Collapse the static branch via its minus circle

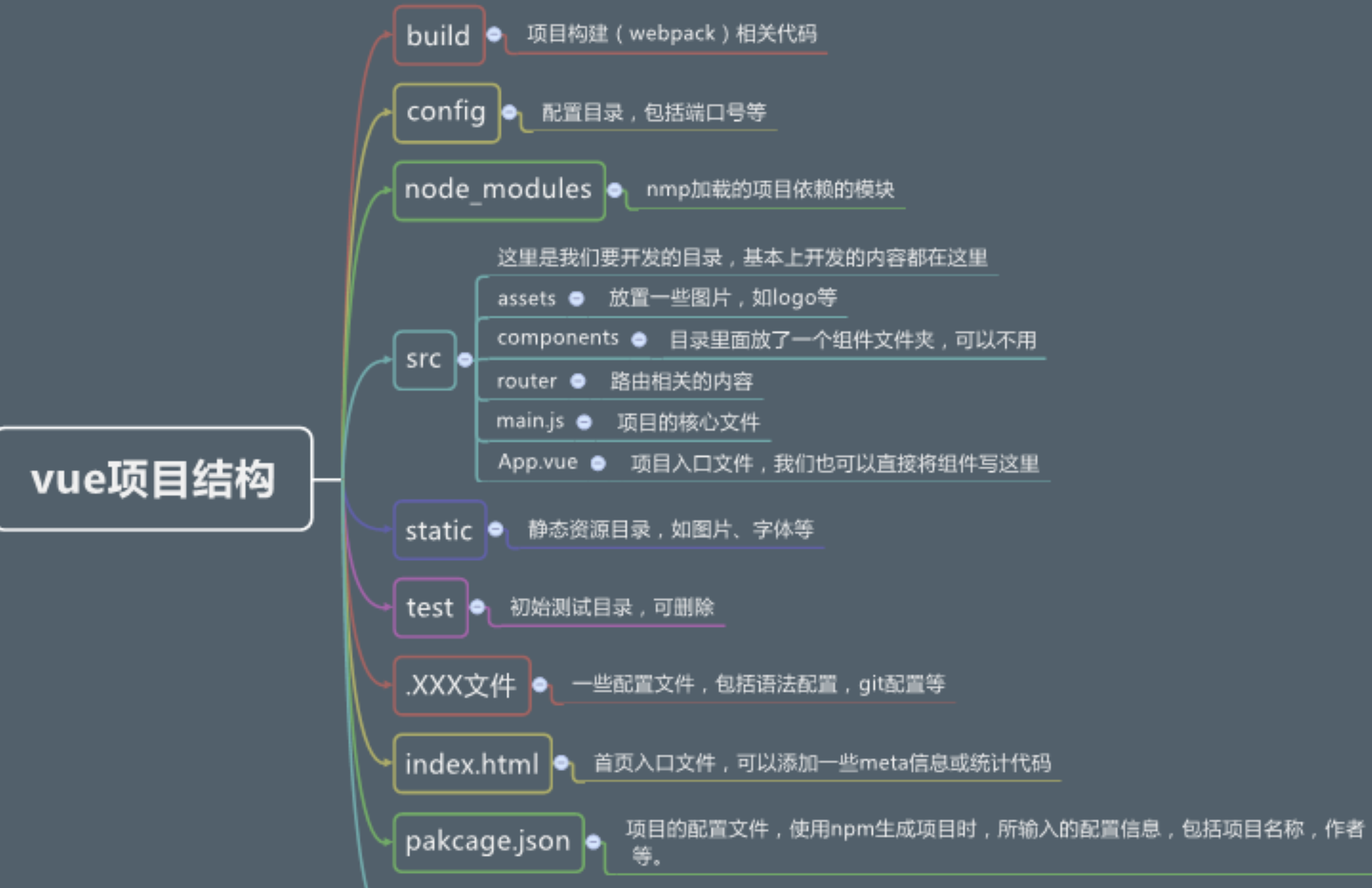coord(496,529)
